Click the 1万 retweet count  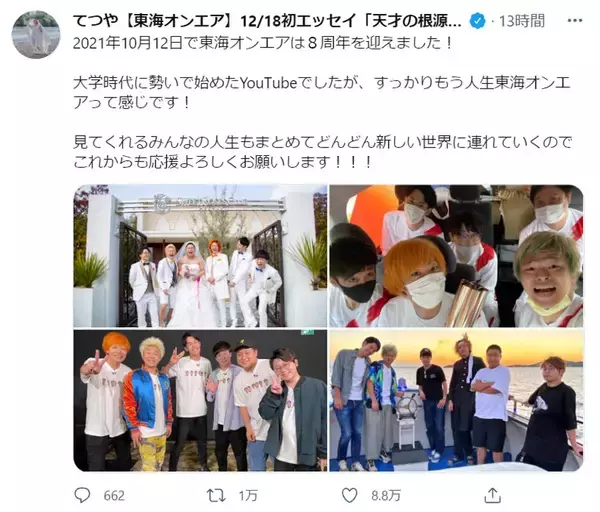(x=248, y=496)
